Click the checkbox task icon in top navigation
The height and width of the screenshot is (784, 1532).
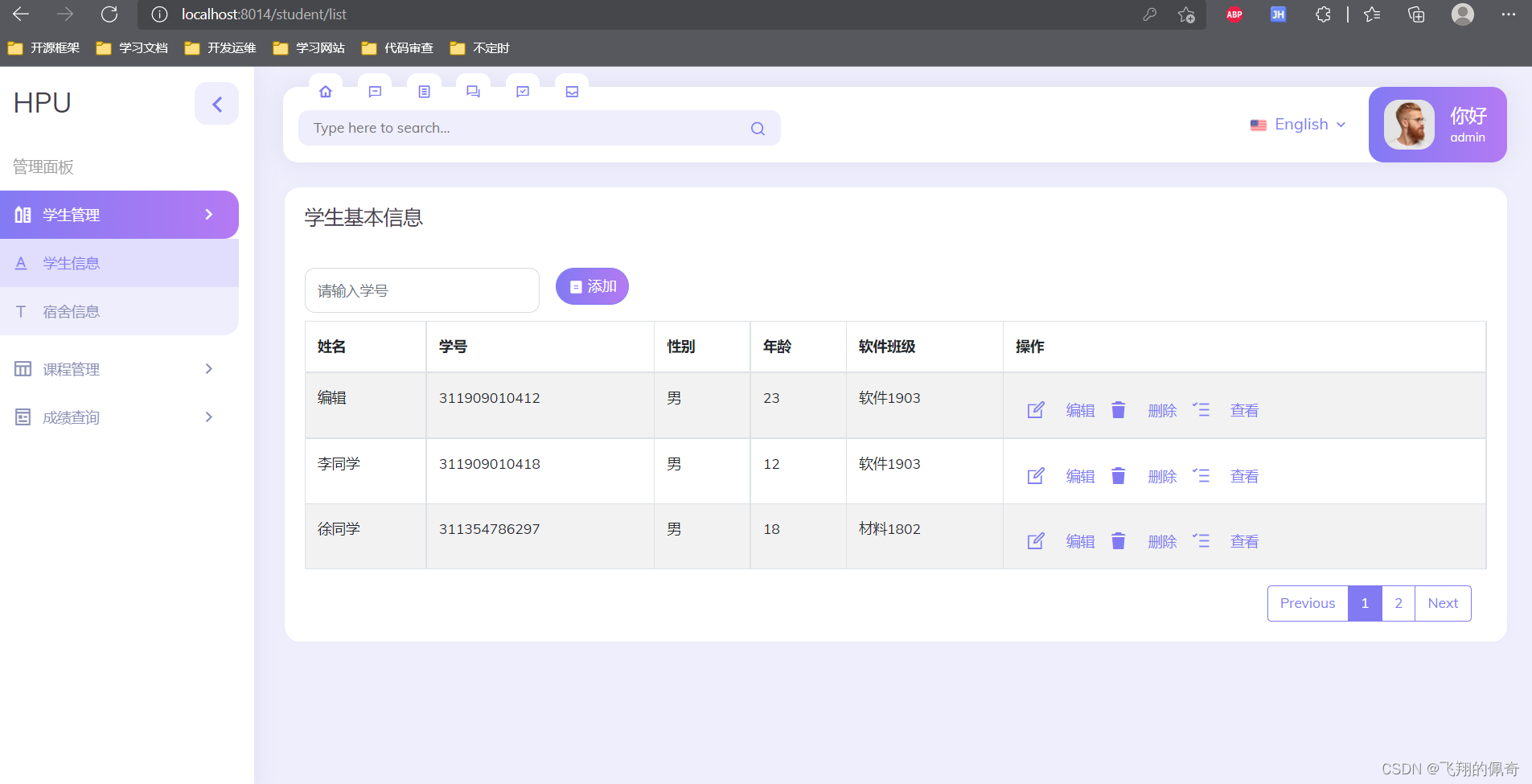pyautogui.click(x=522, y=91)
